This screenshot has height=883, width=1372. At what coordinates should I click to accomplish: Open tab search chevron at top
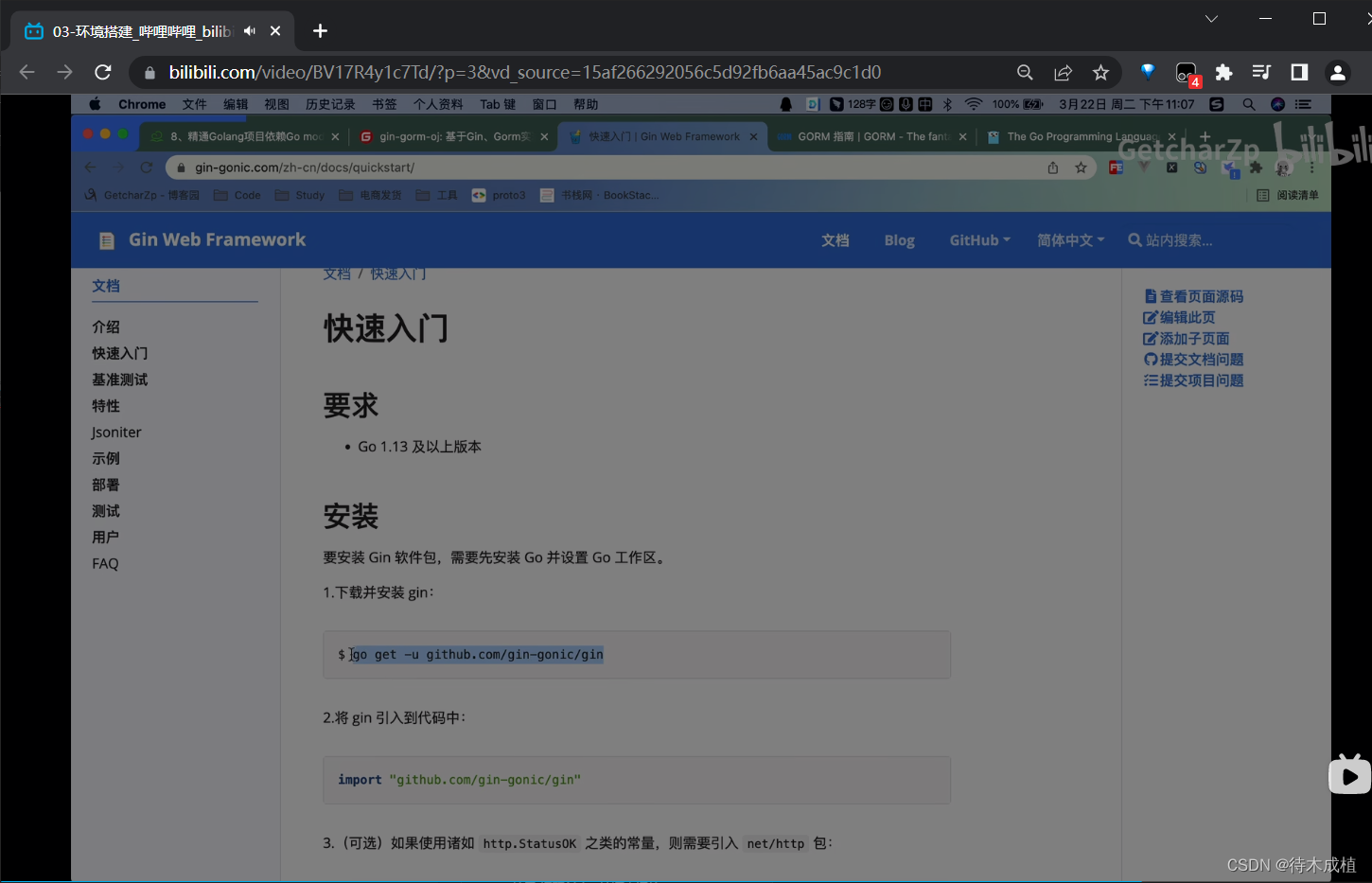pyautogui.click(x=1211, y=19)
